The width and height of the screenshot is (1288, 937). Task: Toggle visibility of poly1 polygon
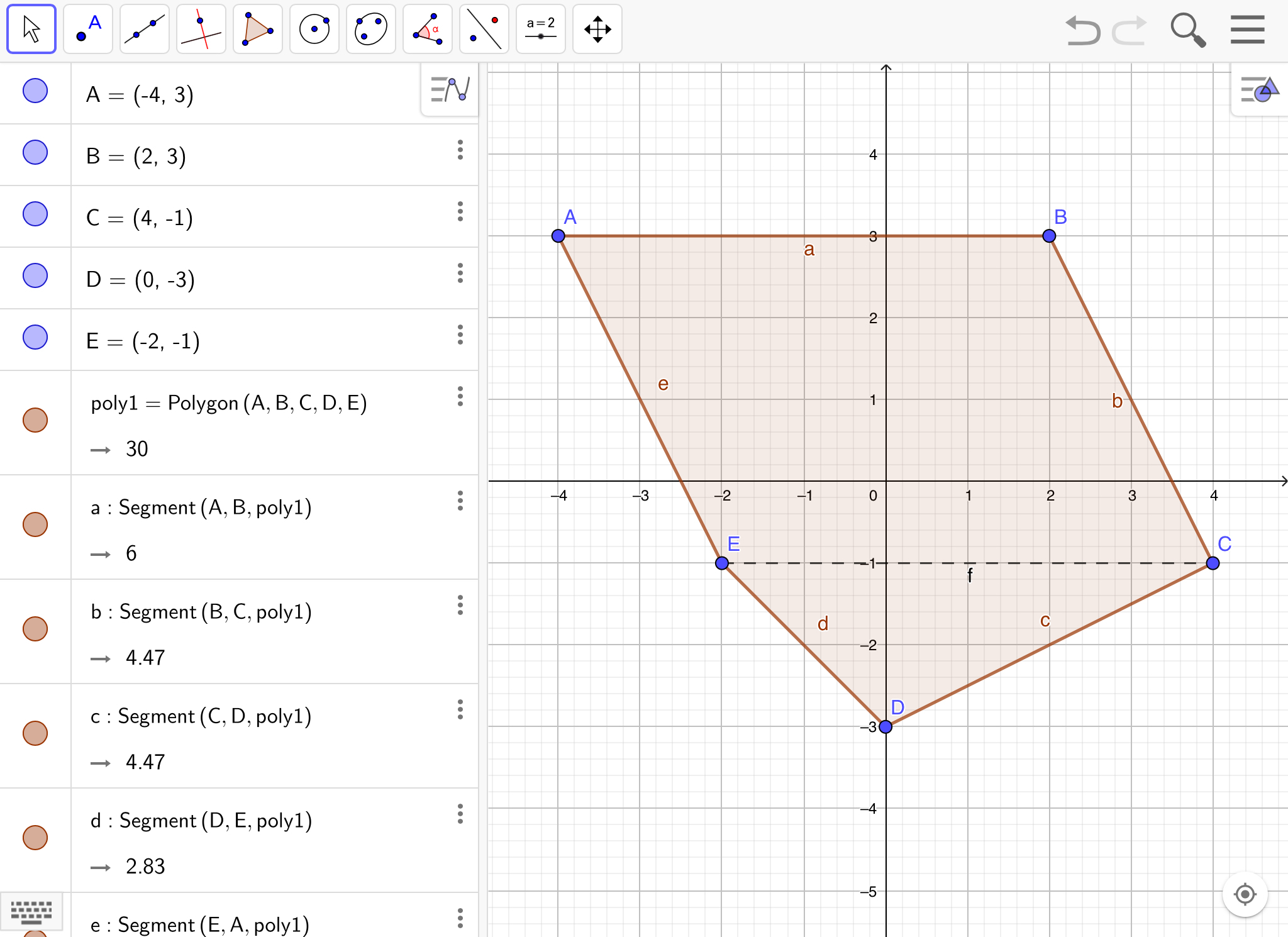[35, 420]
